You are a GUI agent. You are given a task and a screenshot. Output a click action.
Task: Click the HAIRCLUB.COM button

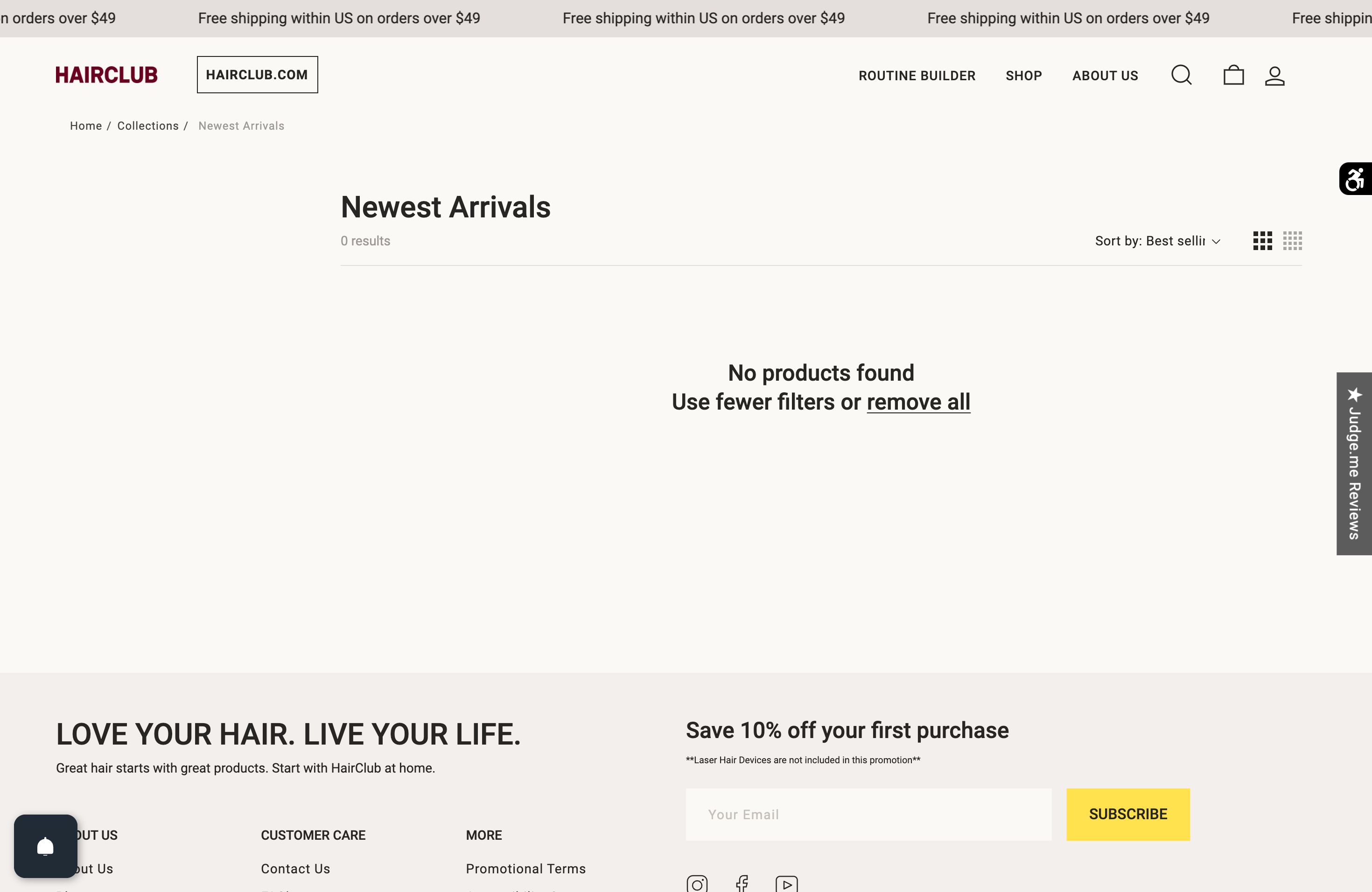coord(257,75)
